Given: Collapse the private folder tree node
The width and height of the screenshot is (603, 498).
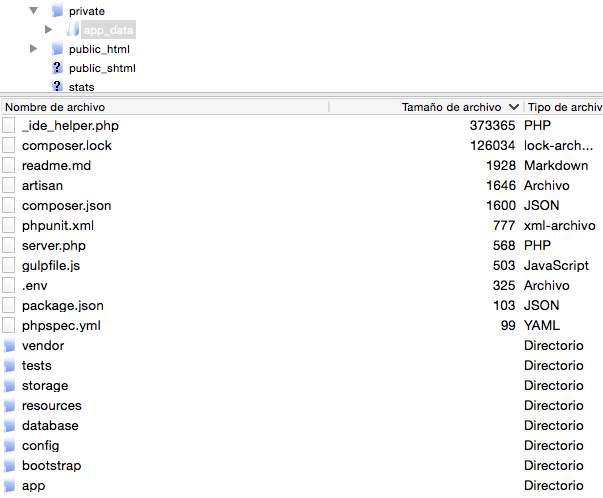Looking at the screenshot, I should [34, 10].
